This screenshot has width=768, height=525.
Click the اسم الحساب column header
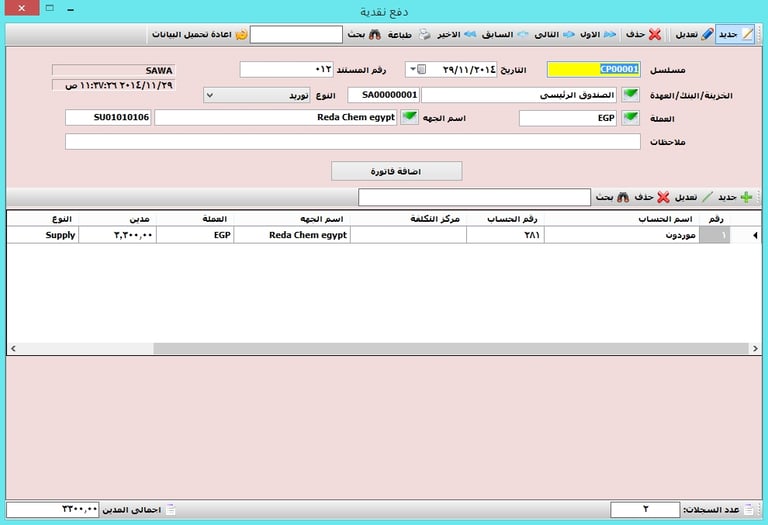(x=622, y=219)
